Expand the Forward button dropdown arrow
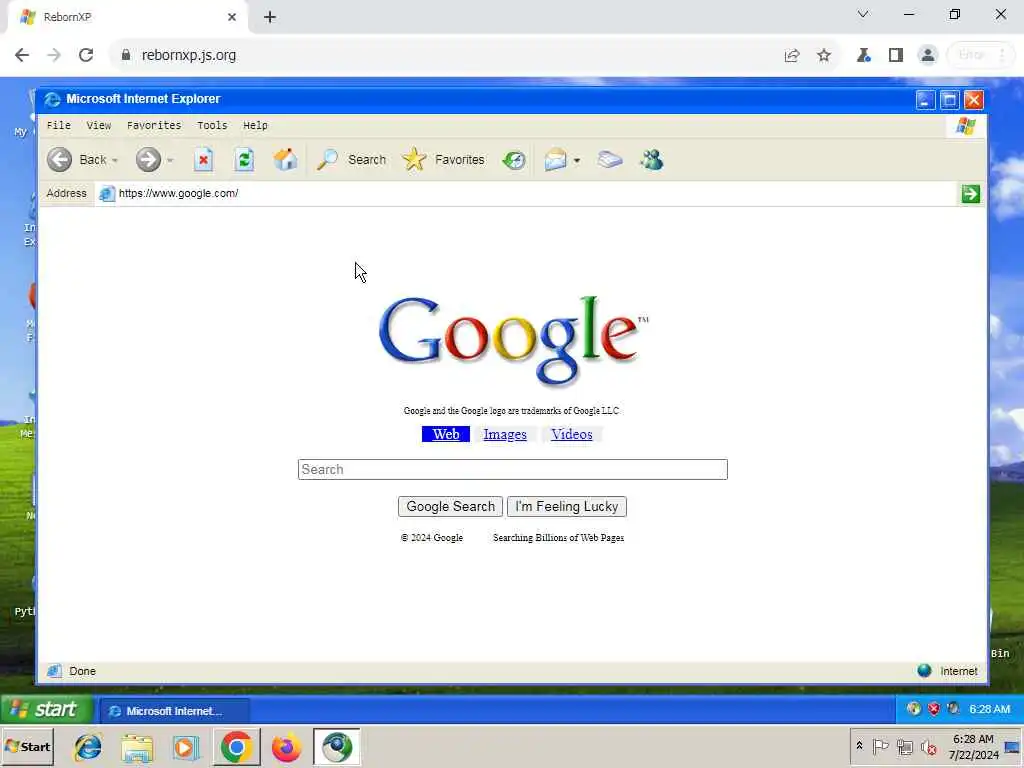This screenshot has width=1024, height=768. point(170,161)
